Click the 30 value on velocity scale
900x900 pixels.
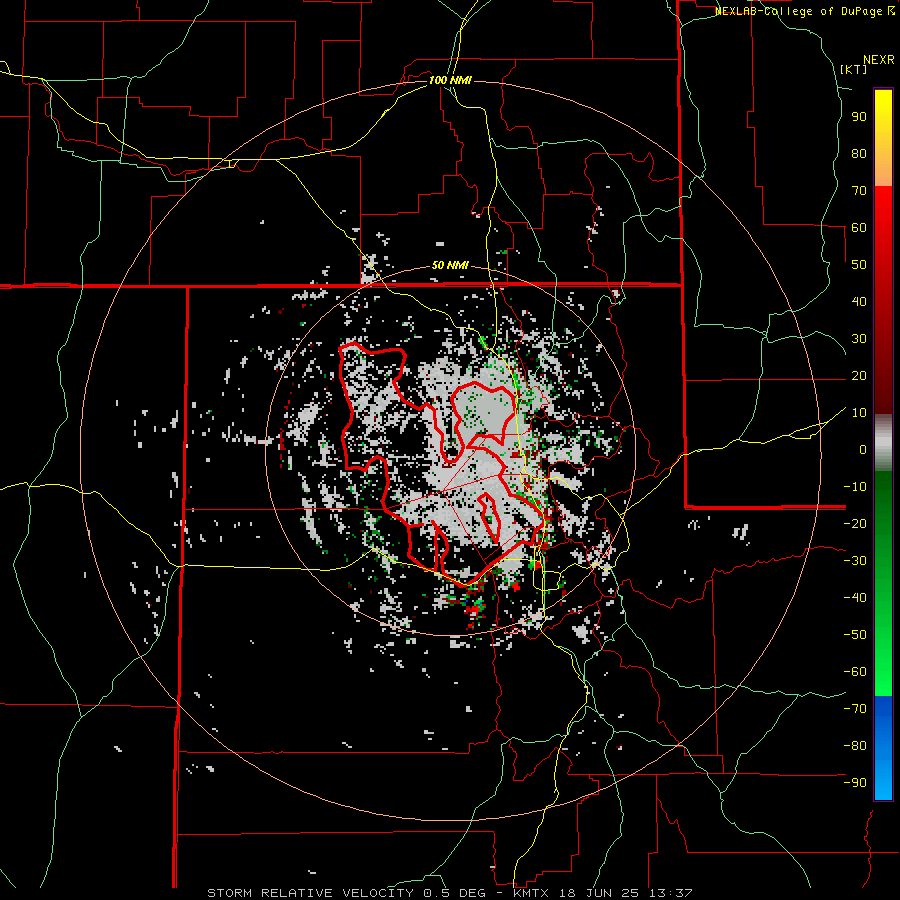point(859,339)
